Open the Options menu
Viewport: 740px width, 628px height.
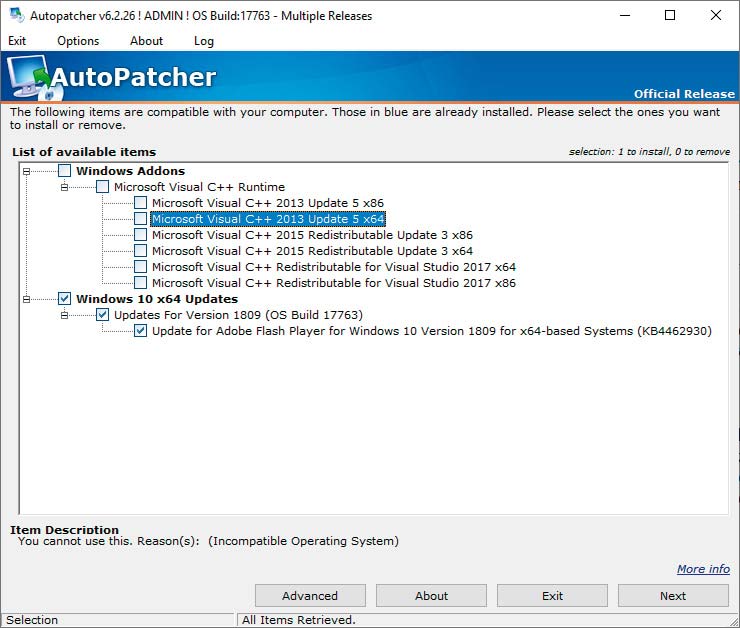(x=78, y=41)
